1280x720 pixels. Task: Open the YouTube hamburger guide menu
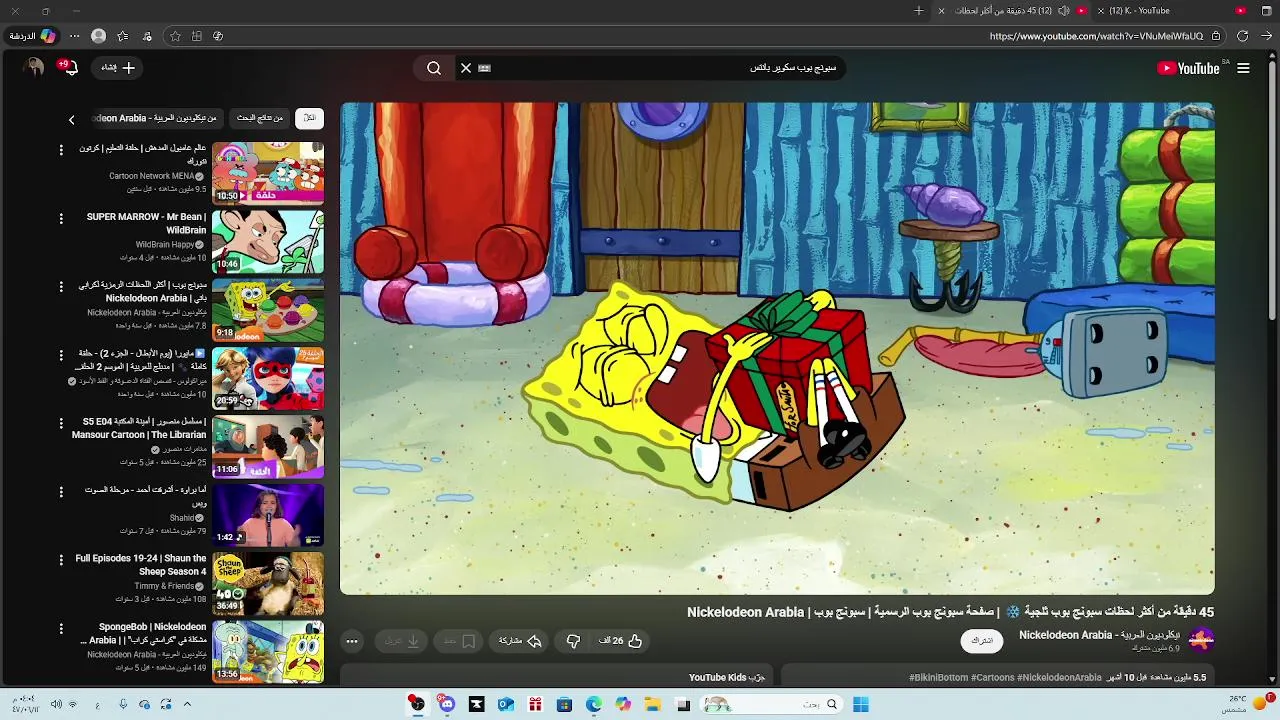1243,68
